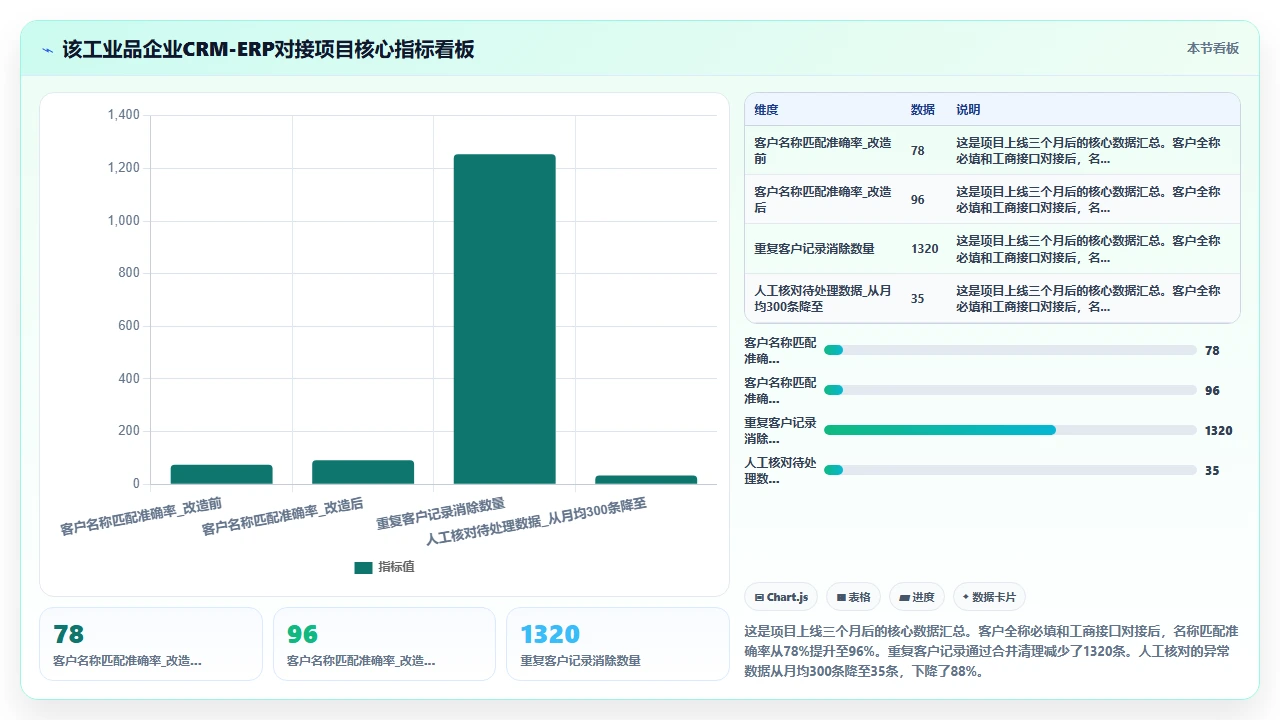Viewport: 1280px width, 720px height.
Task: Click the summary paragraph below the tags
Action: coord(992,651)
